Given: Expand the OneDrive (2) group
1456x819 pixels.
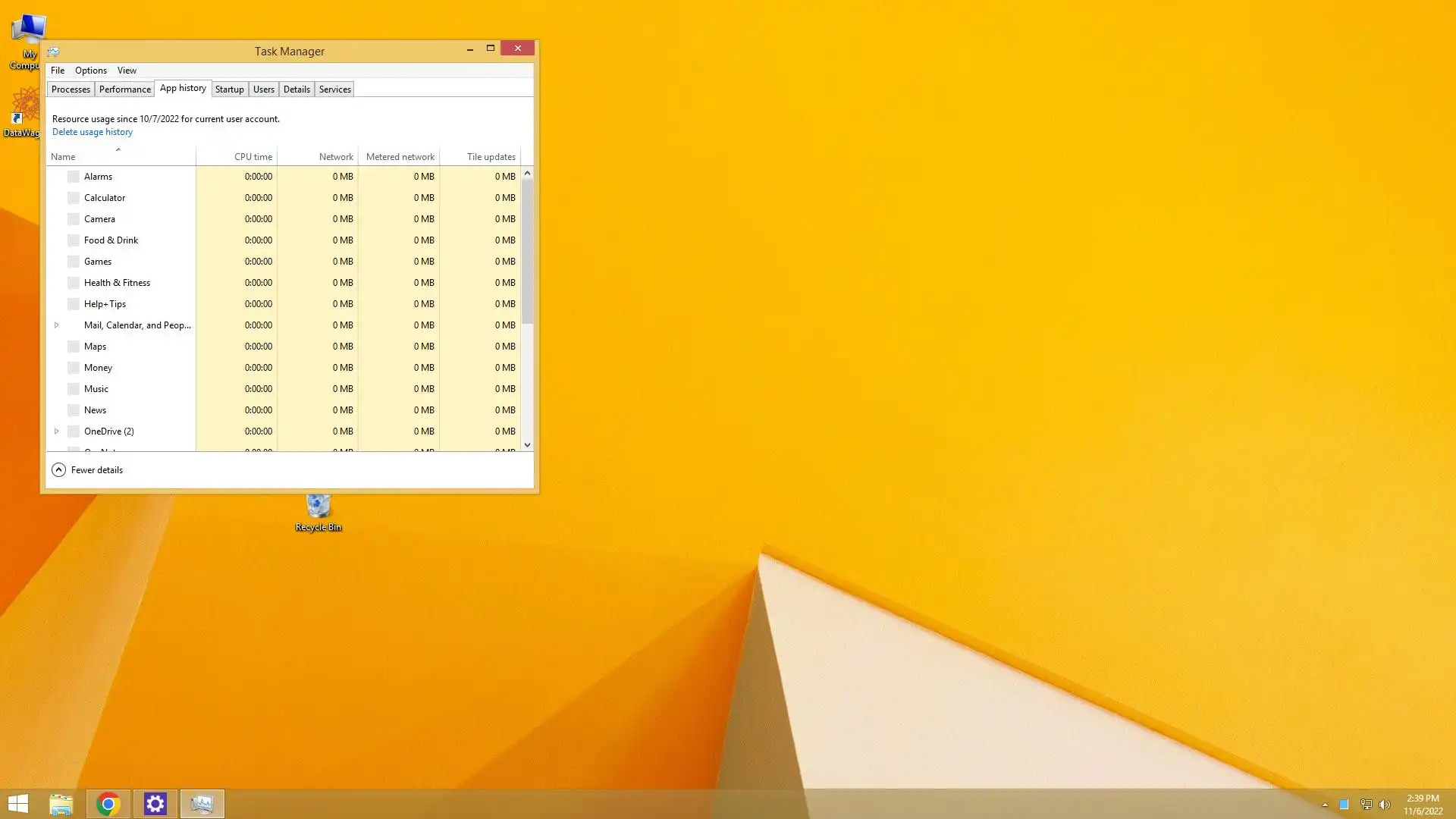Looking at the screenshot, I should (x=56, y=431).
